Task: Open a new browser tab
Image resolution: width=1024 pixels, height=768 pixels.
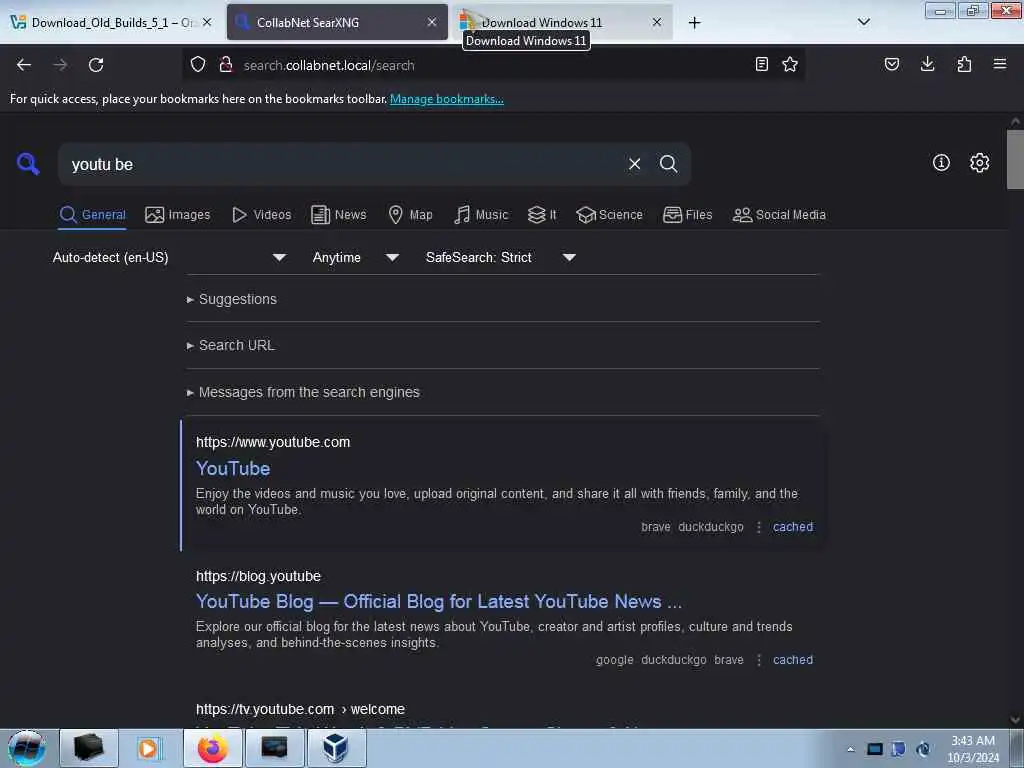Action: tap(694, 23)
